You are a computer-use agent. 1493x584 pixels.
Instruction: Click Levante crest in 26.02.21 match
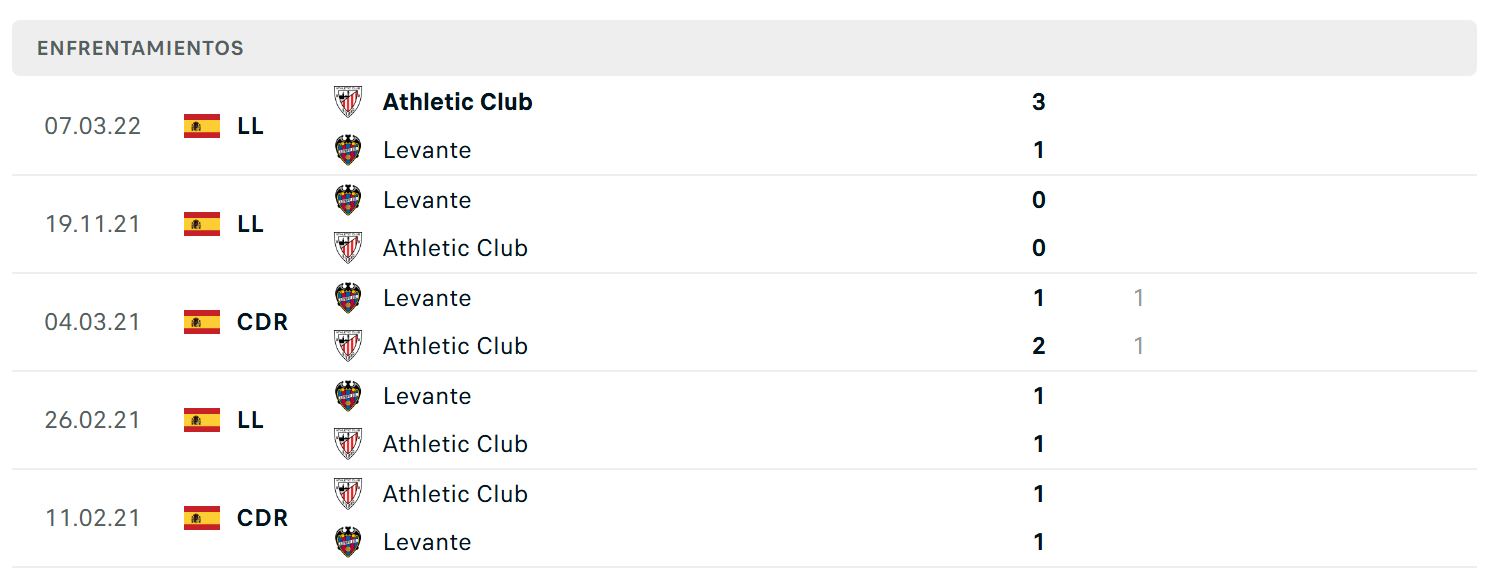pos(348,396)
